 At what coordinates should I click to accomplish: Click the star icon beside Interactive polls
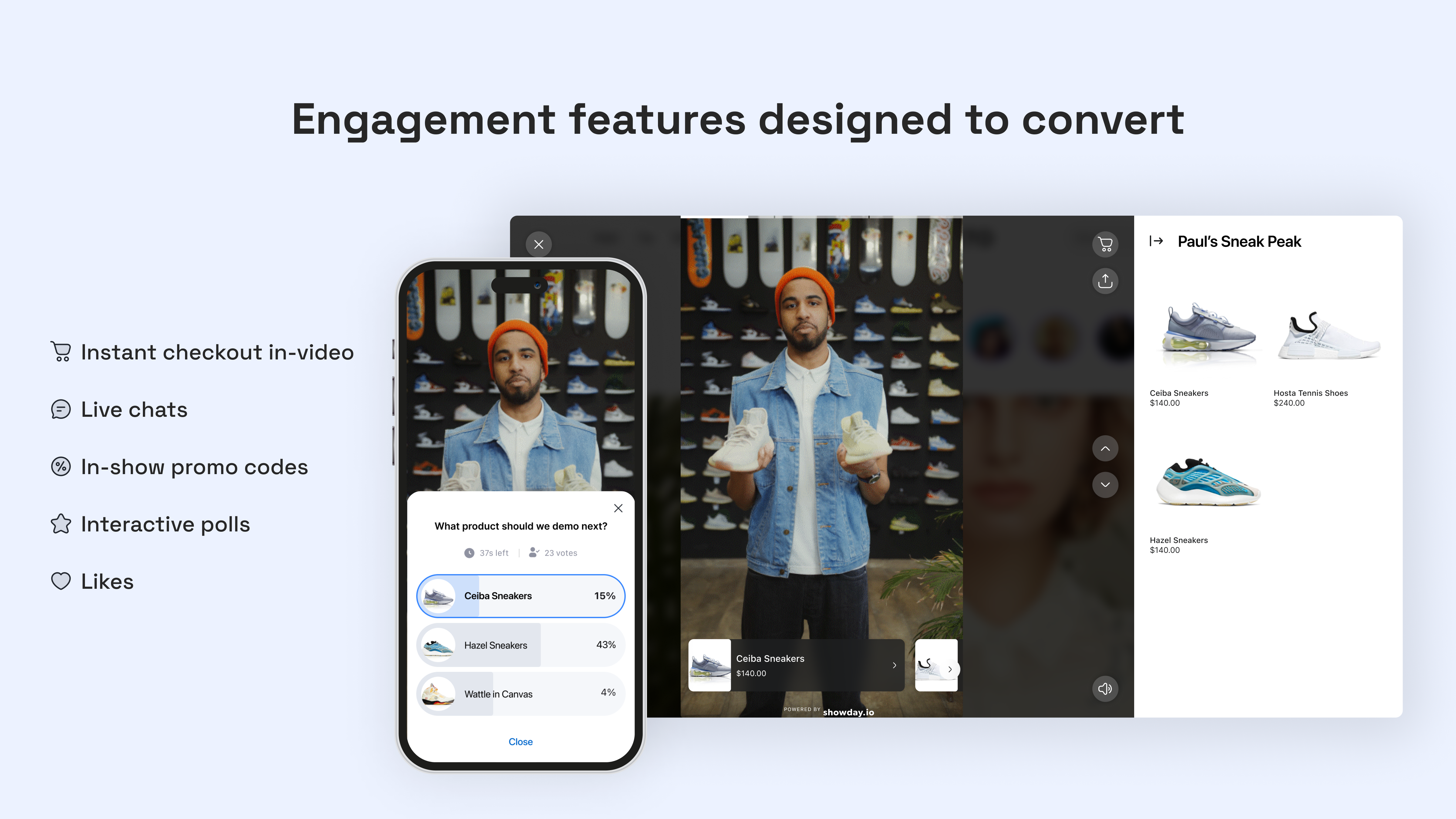[x=60, y=524]
